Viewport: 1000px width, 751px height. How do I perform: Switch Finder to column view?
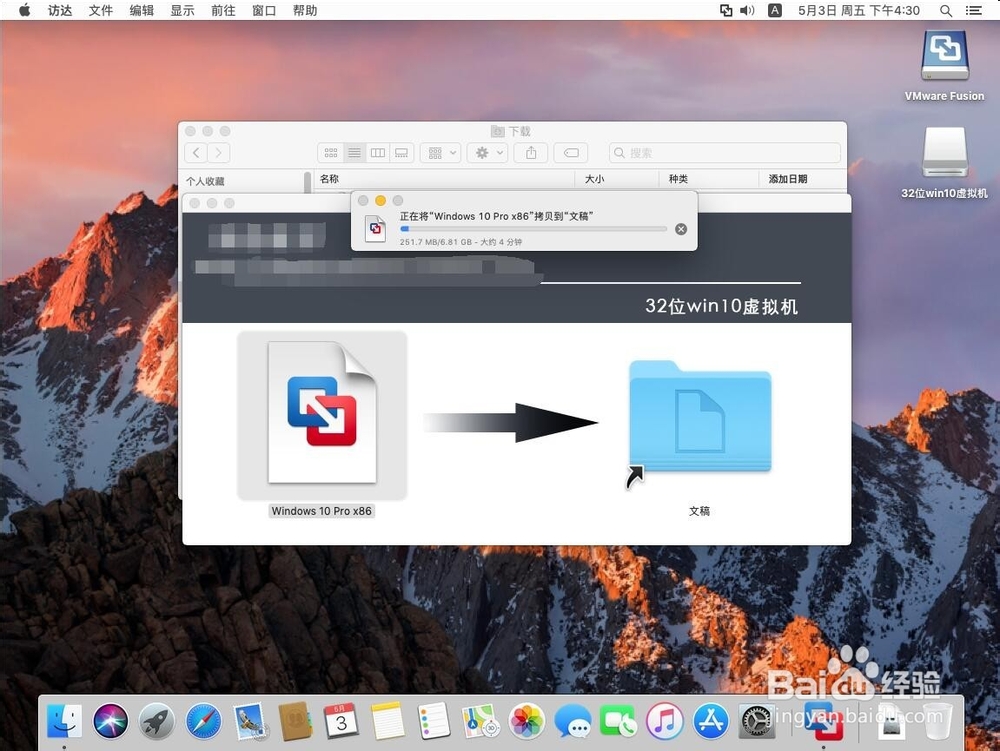378,153
